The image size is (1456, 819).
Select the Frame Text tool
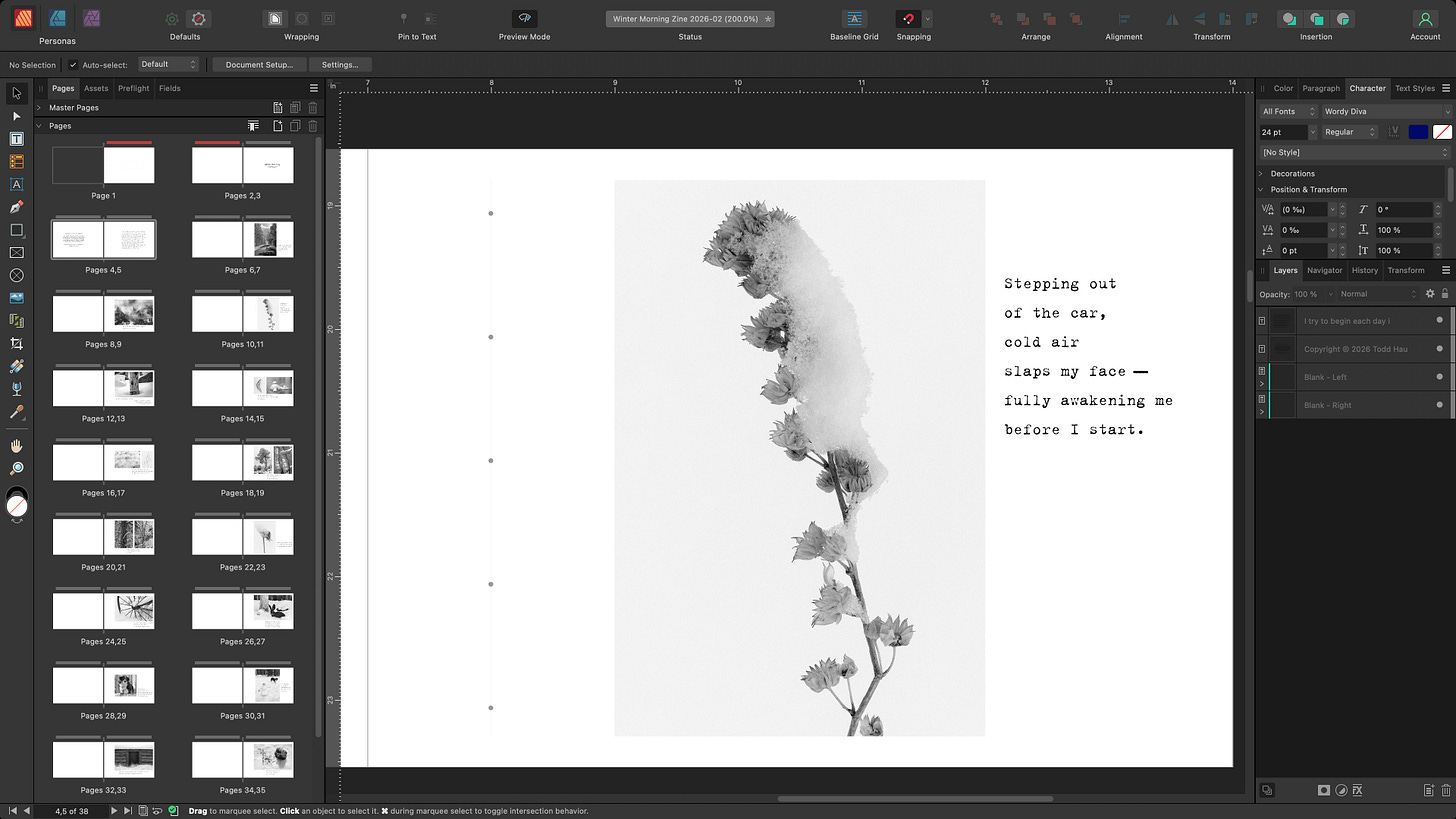[16, 139]
